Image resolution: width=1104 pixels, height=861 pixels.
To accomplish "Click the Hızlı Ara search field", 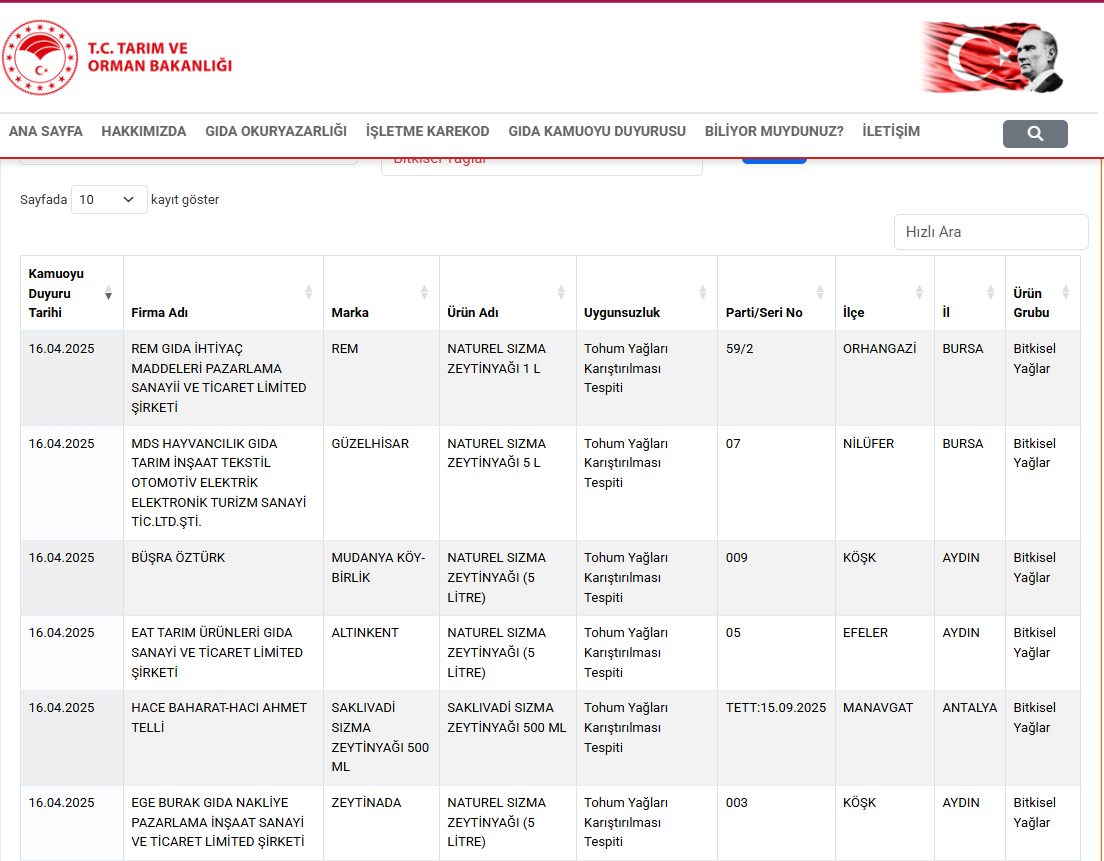I will pos(991,232).
